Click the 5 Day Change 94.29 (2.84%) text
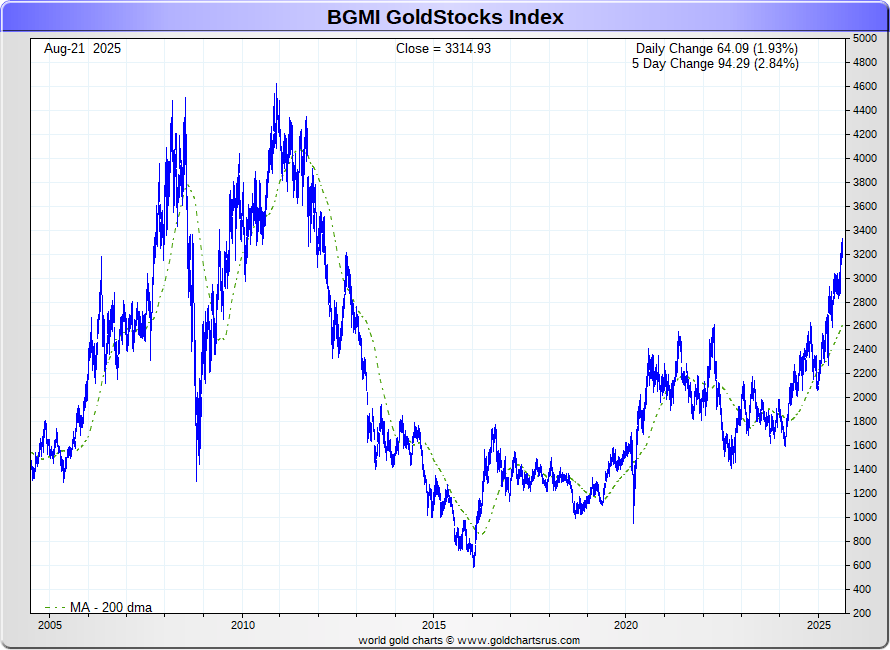Viewport: 890px width, 650px height. pos(715,64)
